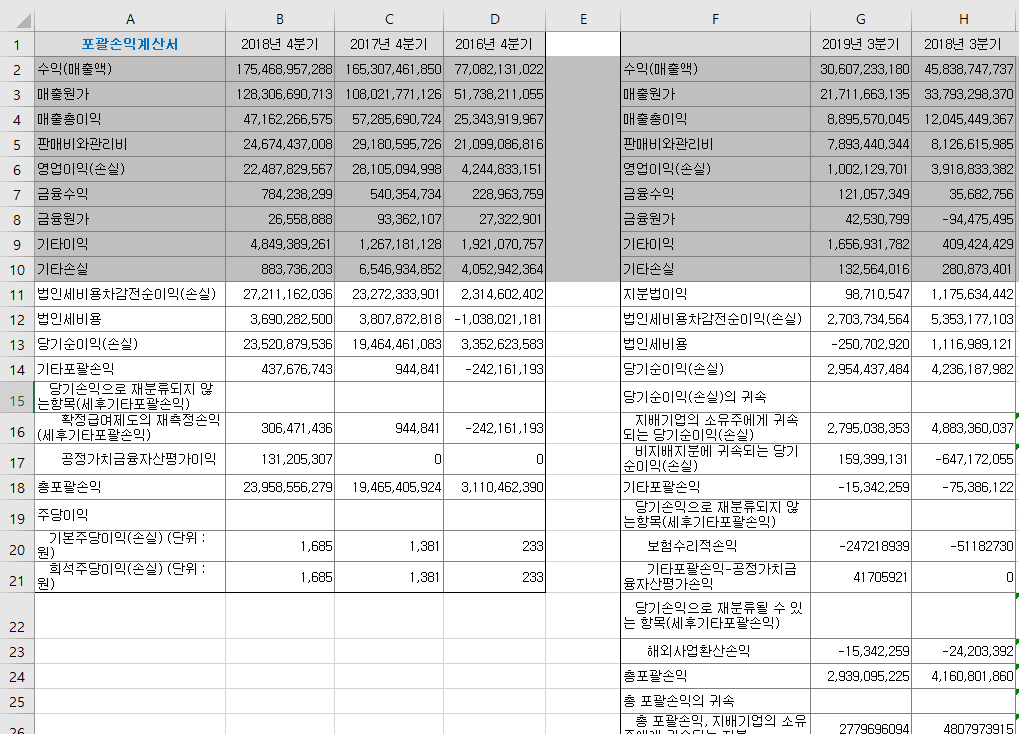The image size is (1019, 734).
Task: Click 영업이익(손실) label in column A
Action: pyautogui.click(x=130, y=169)
